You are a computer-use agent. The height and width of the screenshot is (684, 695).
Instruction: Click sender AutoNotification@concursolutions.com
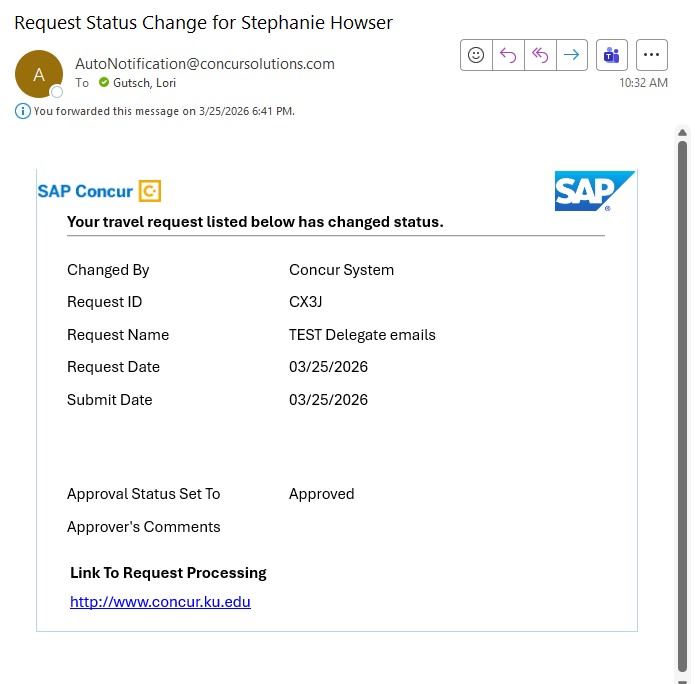coord(205,64)
